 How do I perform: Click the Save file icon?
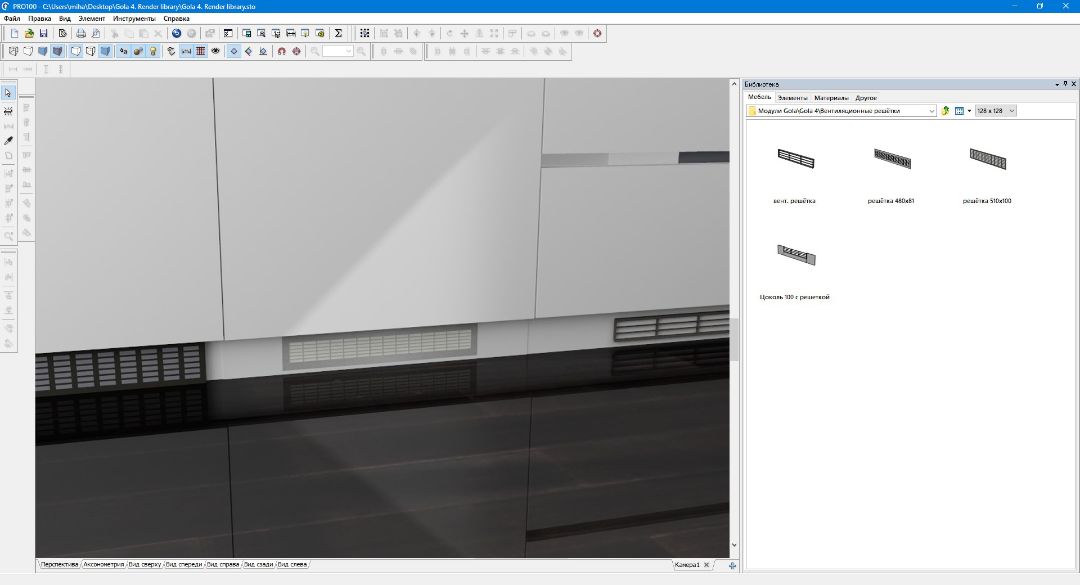[x=44, y=33]
